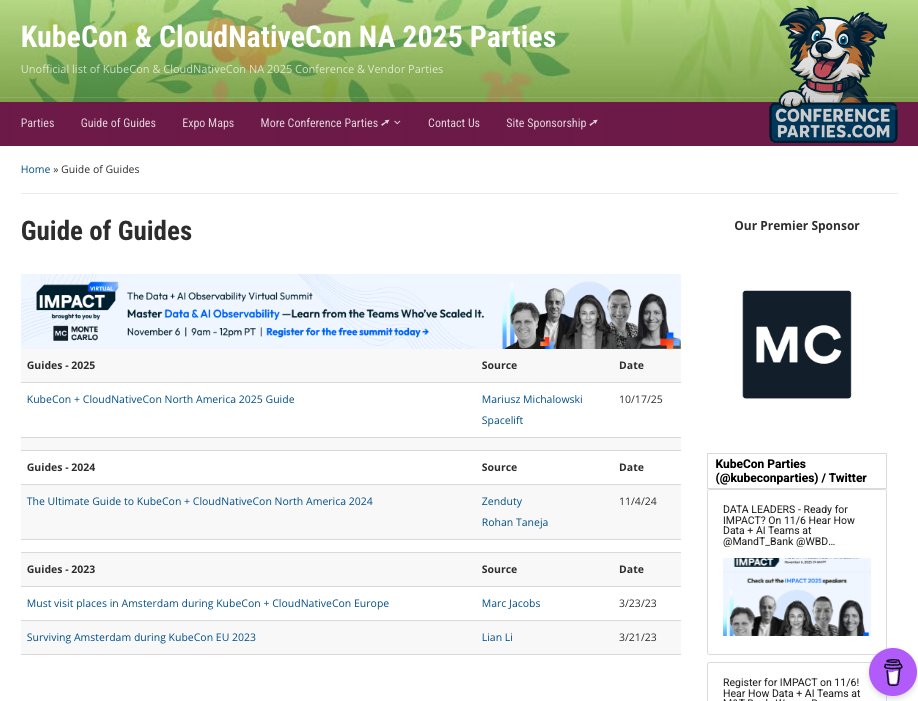Viewport: 918px width, 701px height.
Task: Open the purple coffee cup donation button
Action: (x=893, y=672)
